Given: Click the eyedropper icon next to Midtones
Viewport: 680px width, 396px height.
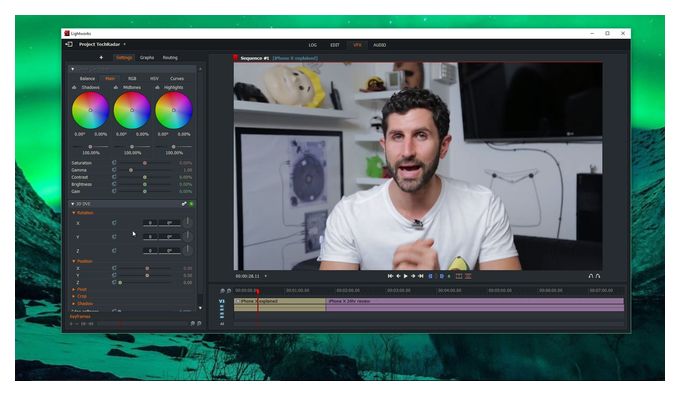Looking at the screenshot, I should (x=115, y=88).
